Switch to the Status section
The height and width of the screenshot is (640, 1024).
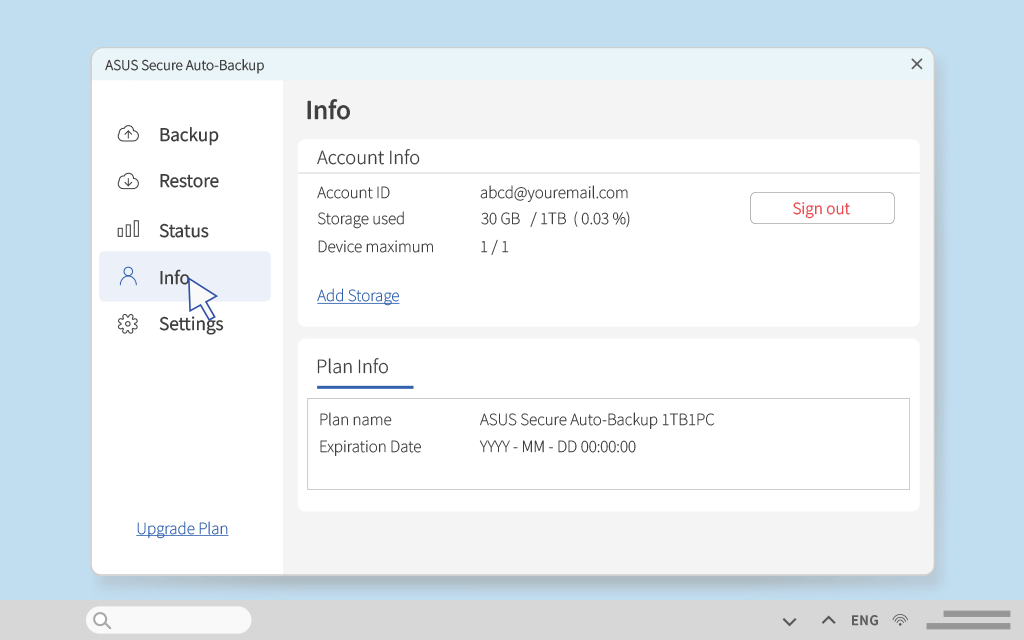click(x=185, y=231)
